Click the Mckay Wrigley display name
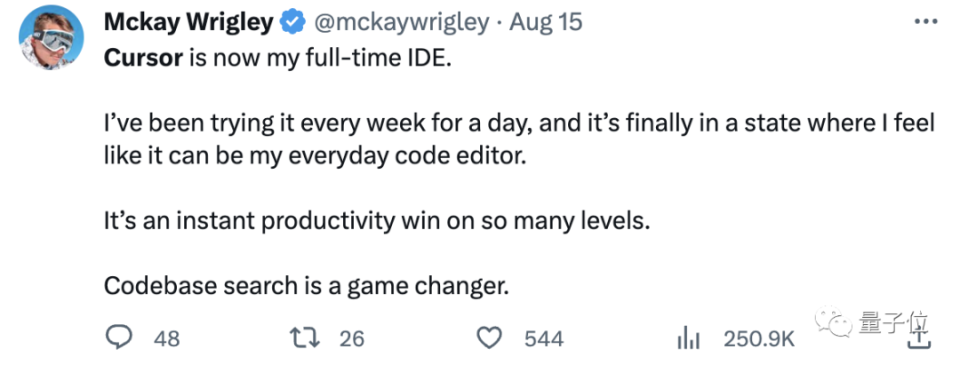 (189, 22)
